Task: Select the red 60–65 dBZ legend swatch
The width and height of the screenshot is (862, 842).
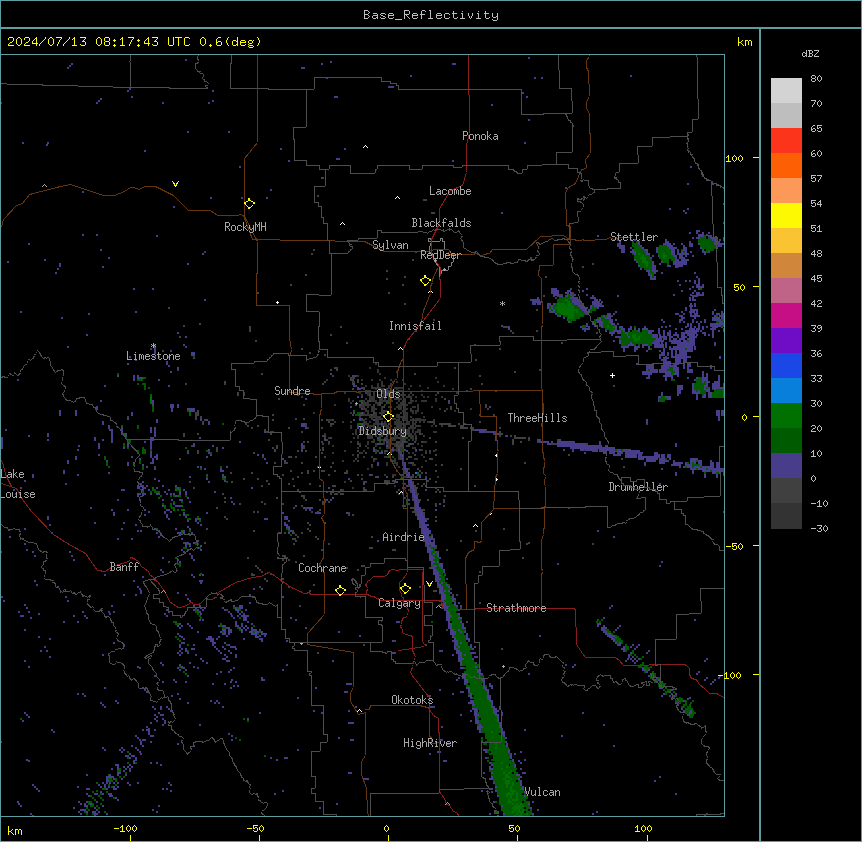Action: tap(786, 141)
